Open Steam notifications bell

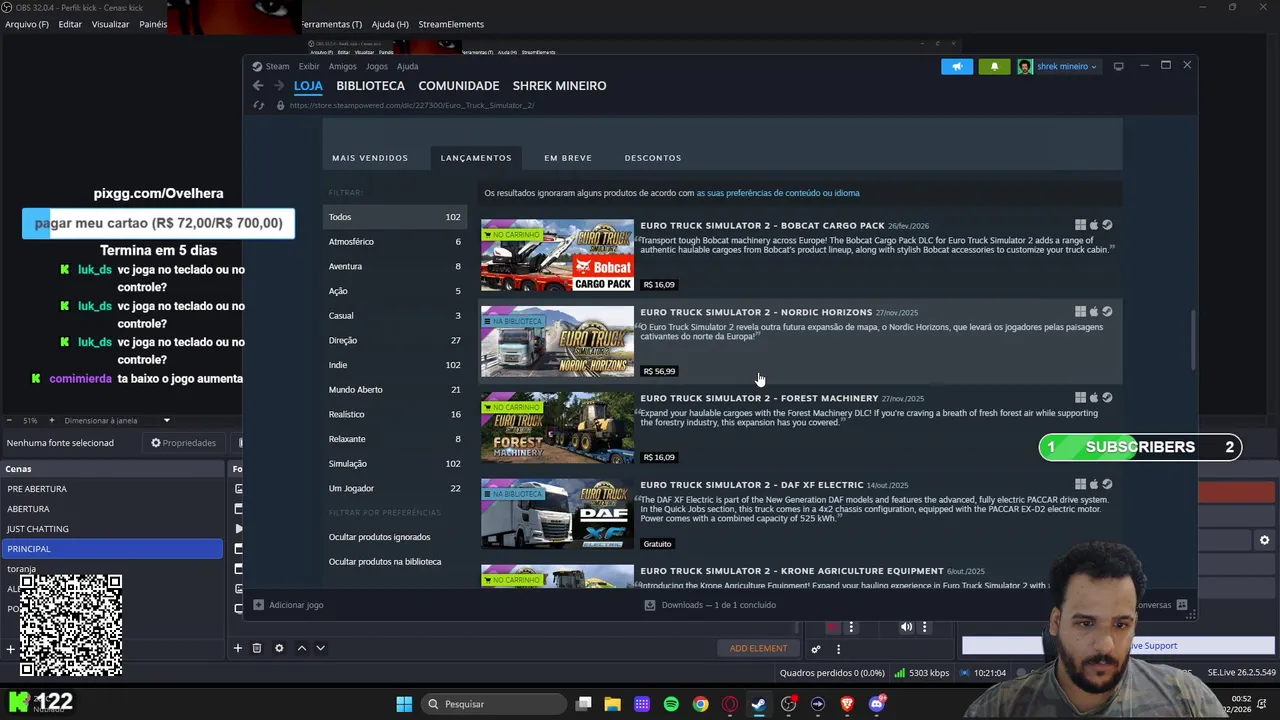pyautogui.click(x=994, y=67)
